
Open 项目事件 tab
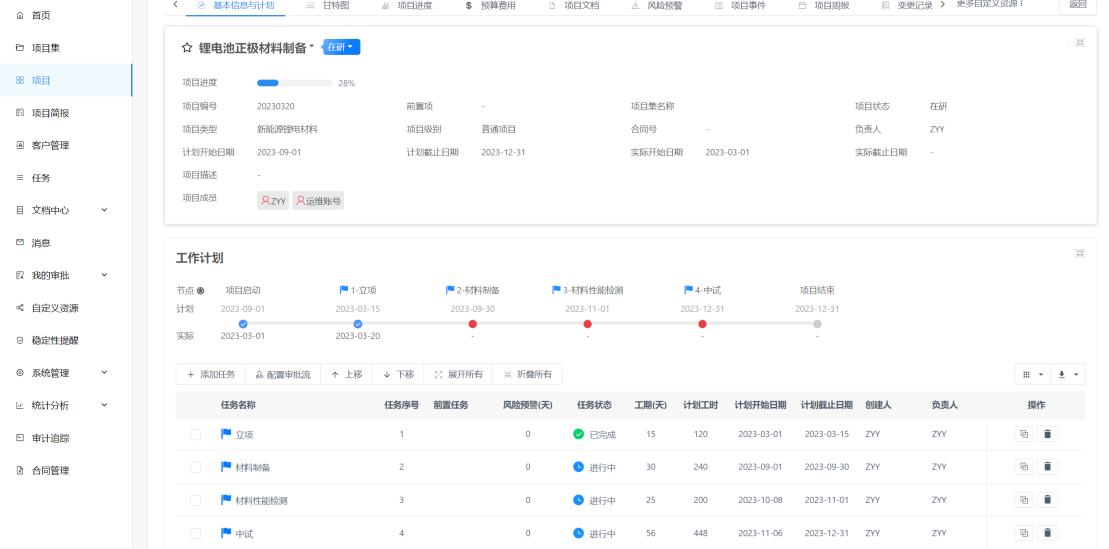pyautogui.click(x=741, y=6)
